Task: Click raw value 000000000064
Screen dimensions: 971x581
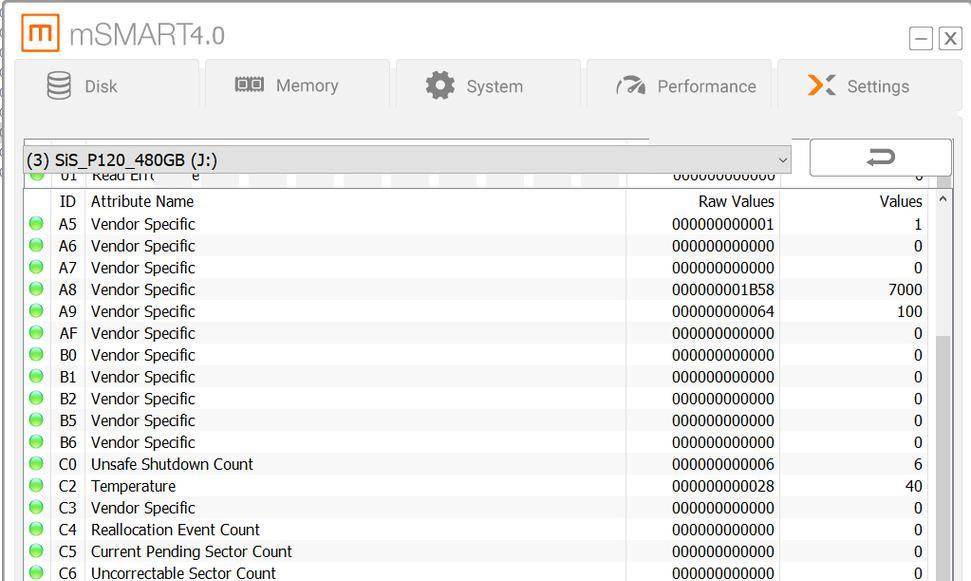Action: (723, 312)
